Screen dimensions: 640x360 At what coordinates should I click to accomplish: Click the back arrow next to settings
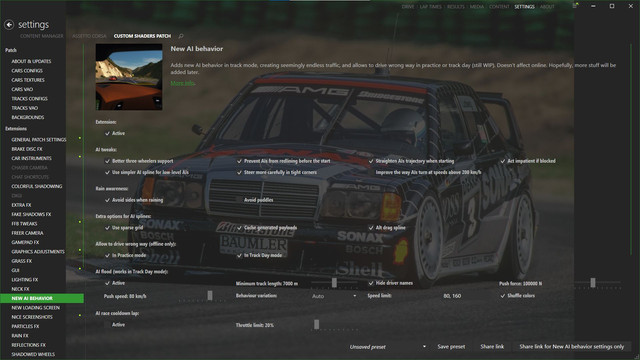(9, 25)
